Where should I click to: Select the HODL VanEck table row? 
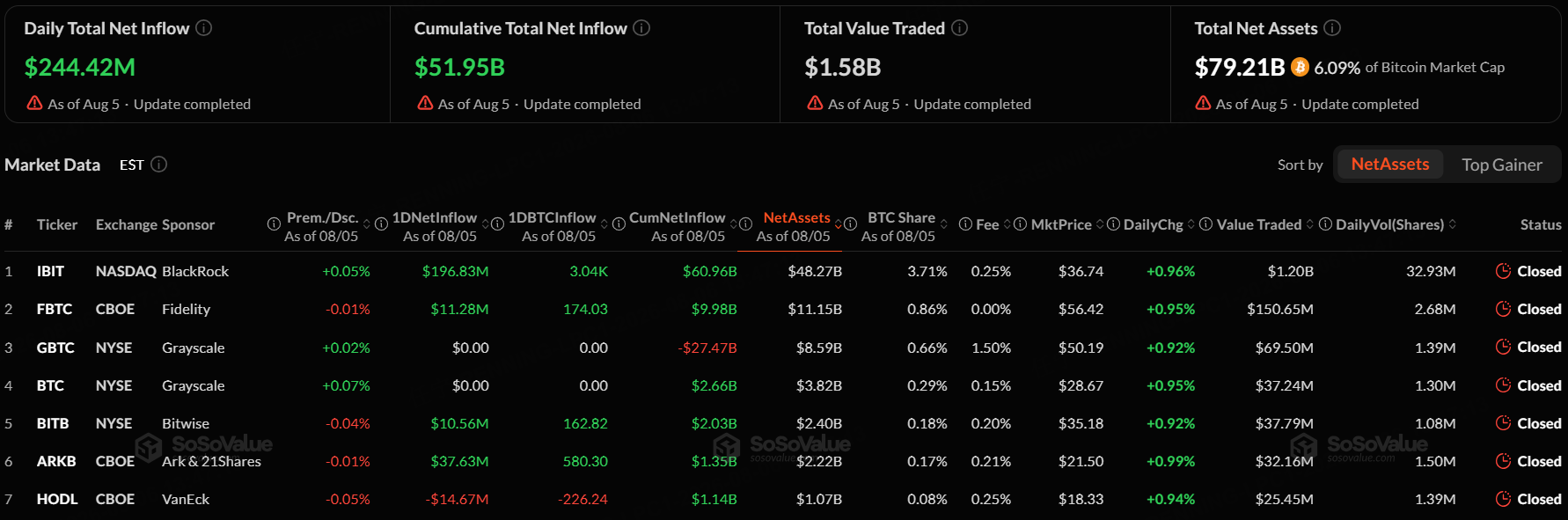point(784,499)
